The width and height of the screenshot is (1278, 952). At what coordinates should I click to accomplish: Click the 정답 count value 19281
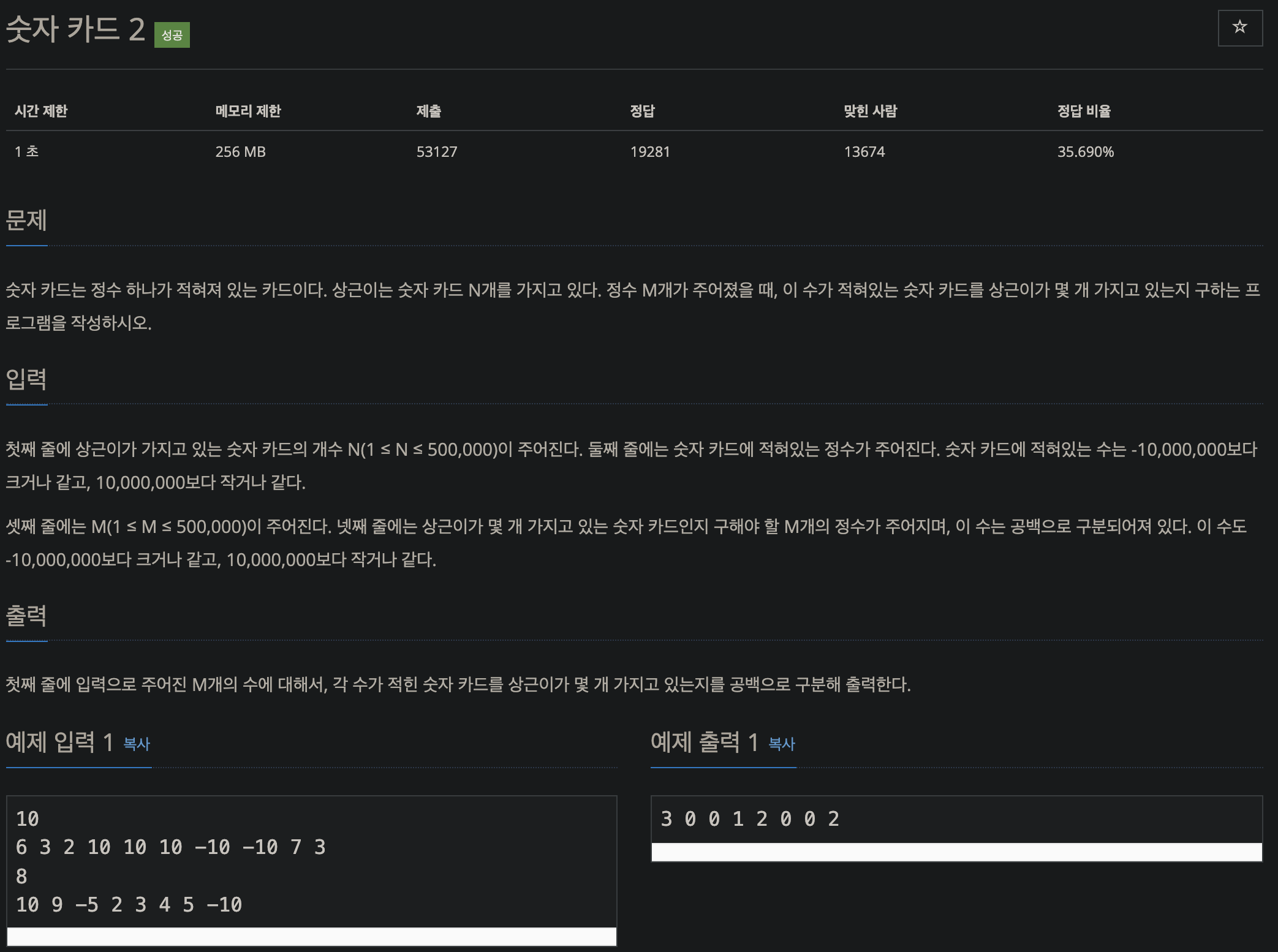pyautogui.click(x=650, y=152)
